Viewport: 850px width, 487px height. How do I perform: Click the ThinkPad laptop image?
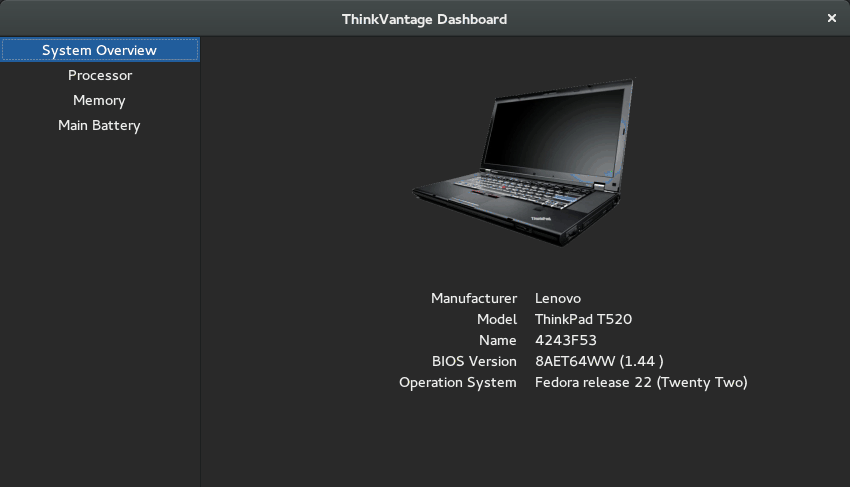pos(523,162)
